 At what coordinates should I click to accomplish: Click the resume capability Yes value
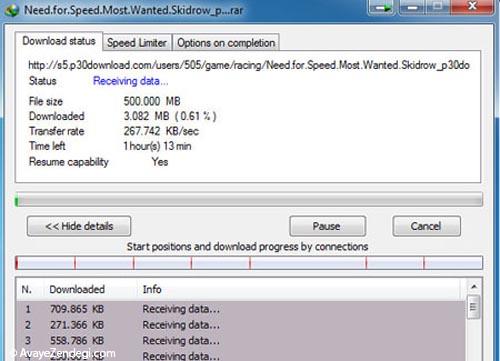160,162
